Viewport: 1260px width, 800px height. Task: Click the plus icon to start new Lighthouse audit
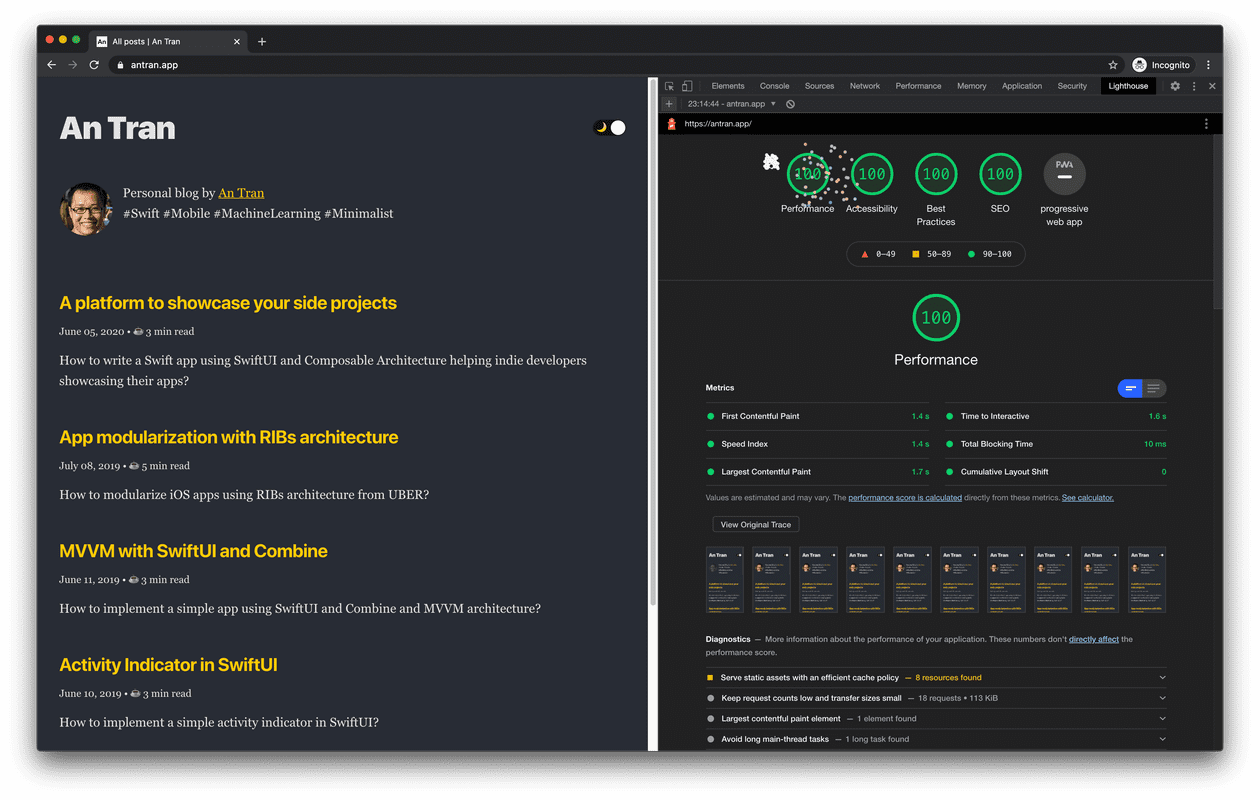[668, 103]
